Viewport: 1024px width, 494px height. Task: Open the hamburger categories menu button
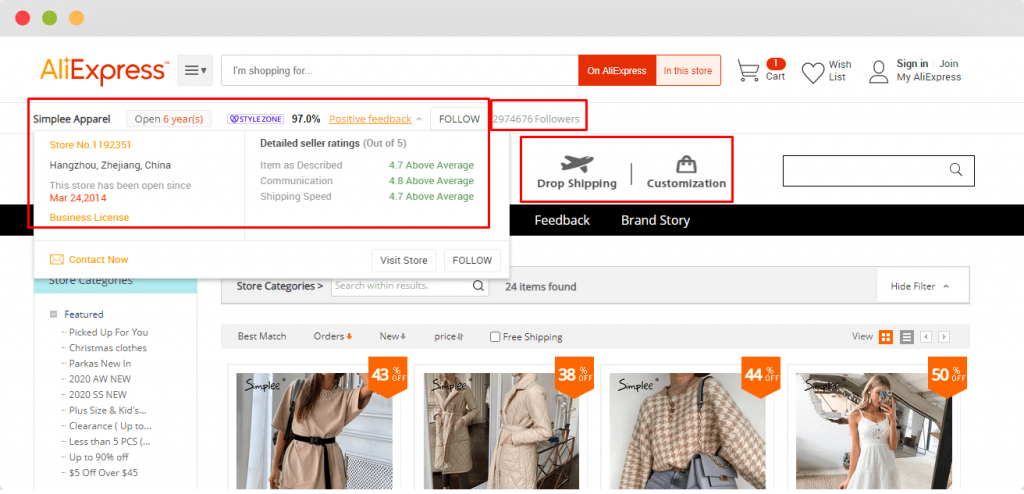195,71
